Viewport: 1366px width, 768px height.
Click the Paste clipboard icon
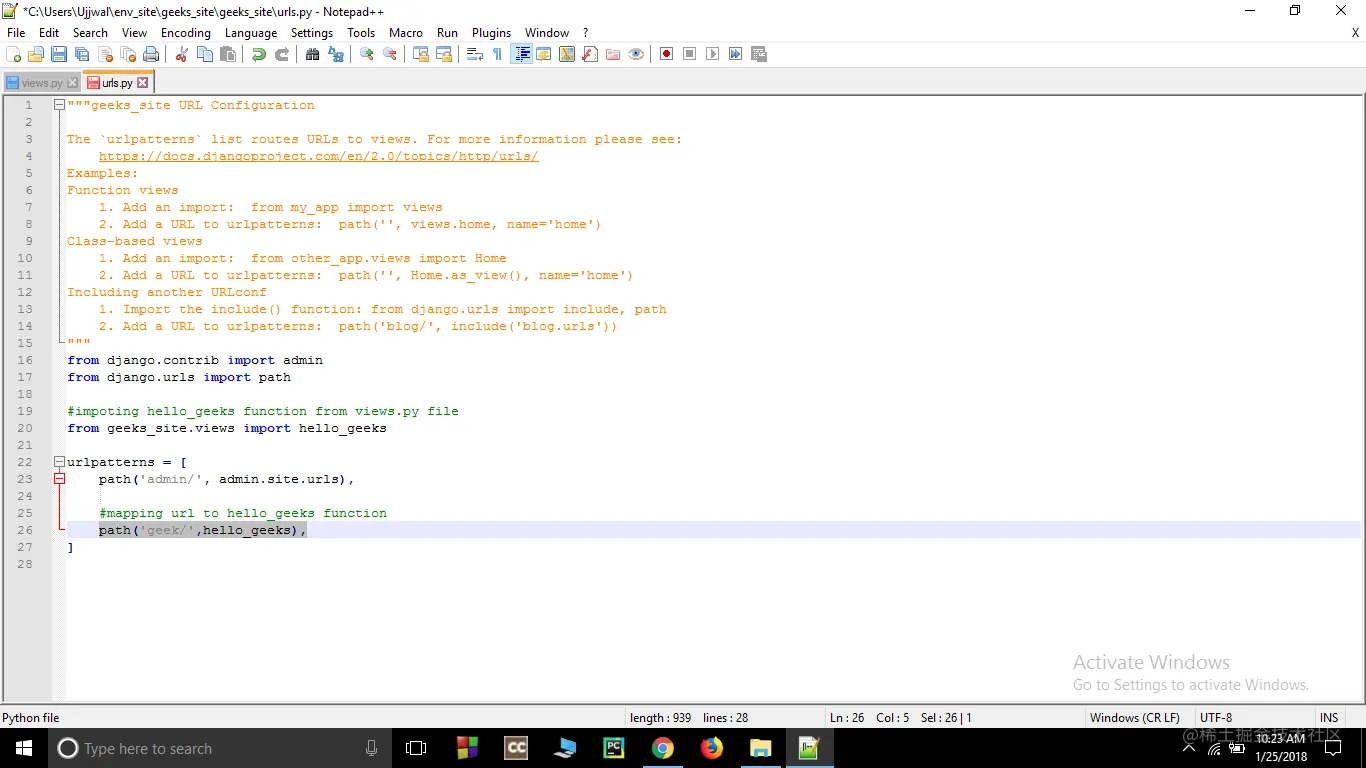[228, 54]
